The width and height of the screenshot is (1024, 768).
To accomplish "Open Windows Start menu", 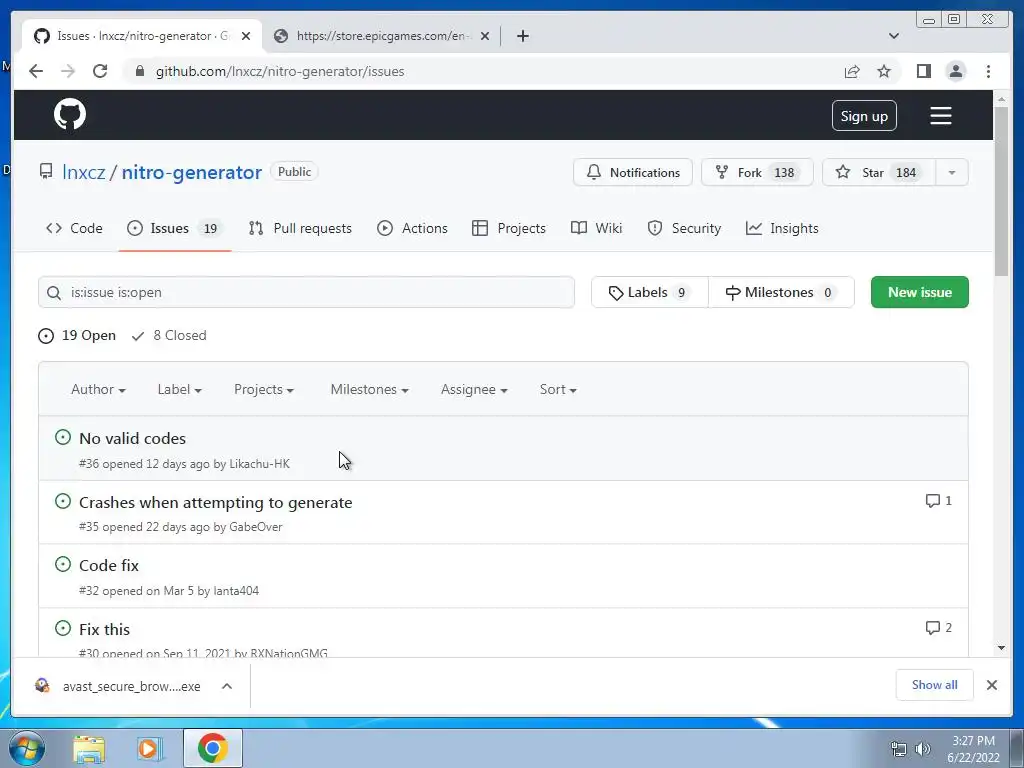I will [26, 748].
